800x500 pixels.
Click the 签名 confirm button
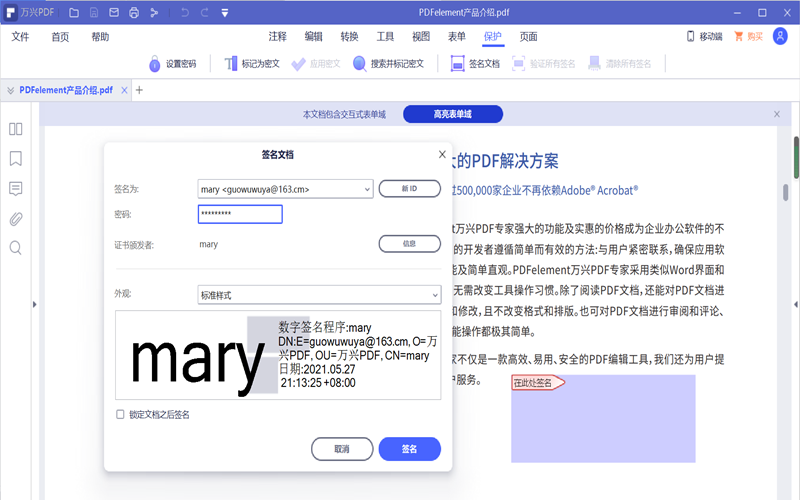[409, 449]
